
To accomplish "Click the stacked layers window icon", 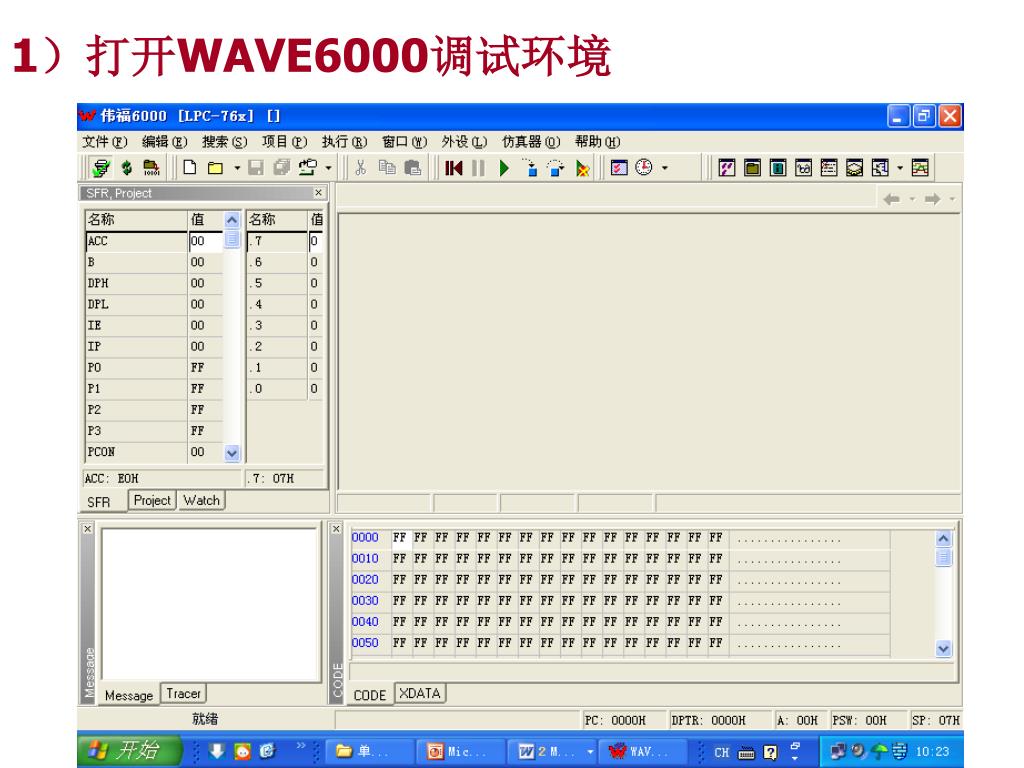I will (x=854, y=168).
